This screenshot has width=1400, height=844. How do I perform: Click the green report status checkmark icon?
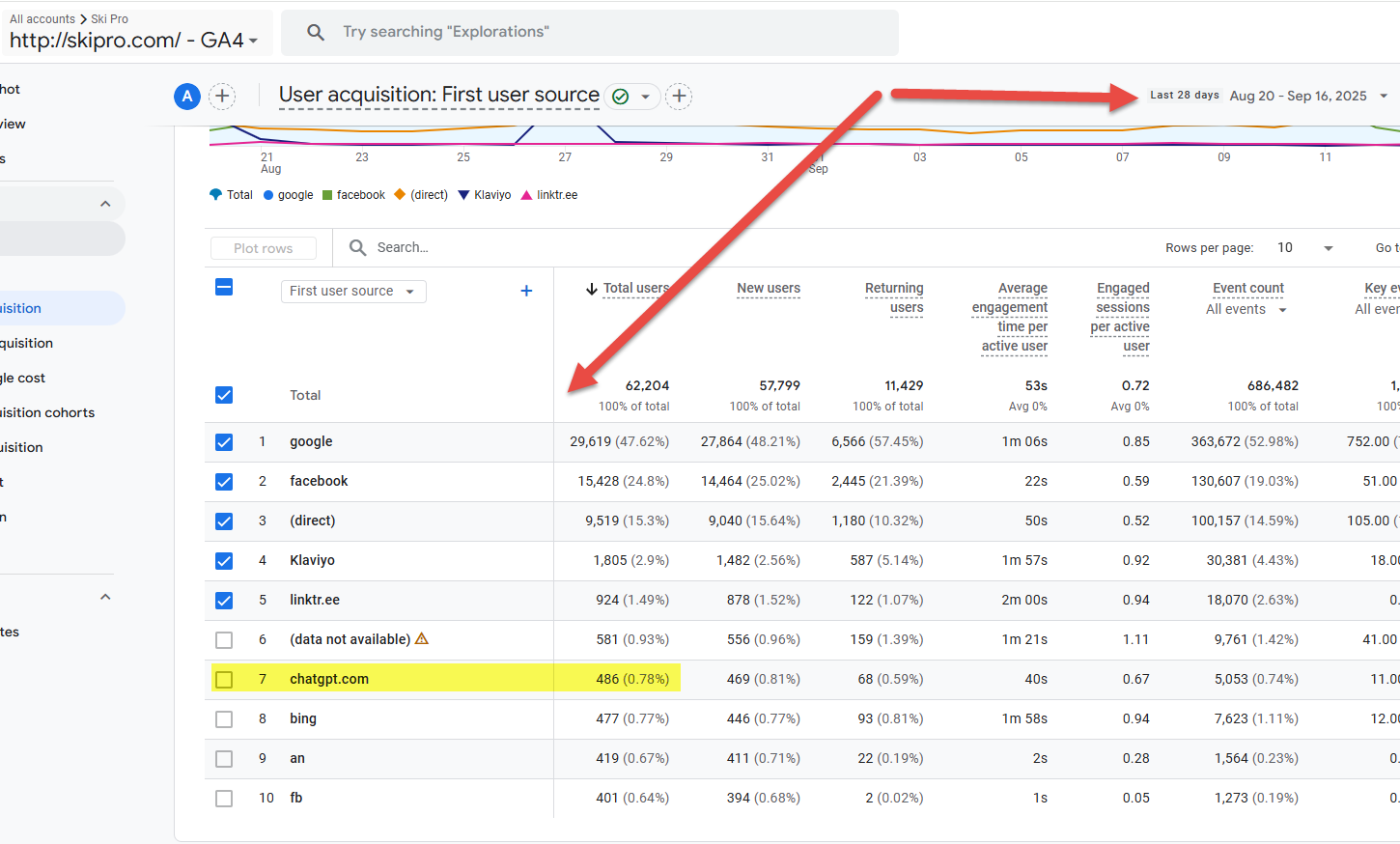tap(621, 97)
